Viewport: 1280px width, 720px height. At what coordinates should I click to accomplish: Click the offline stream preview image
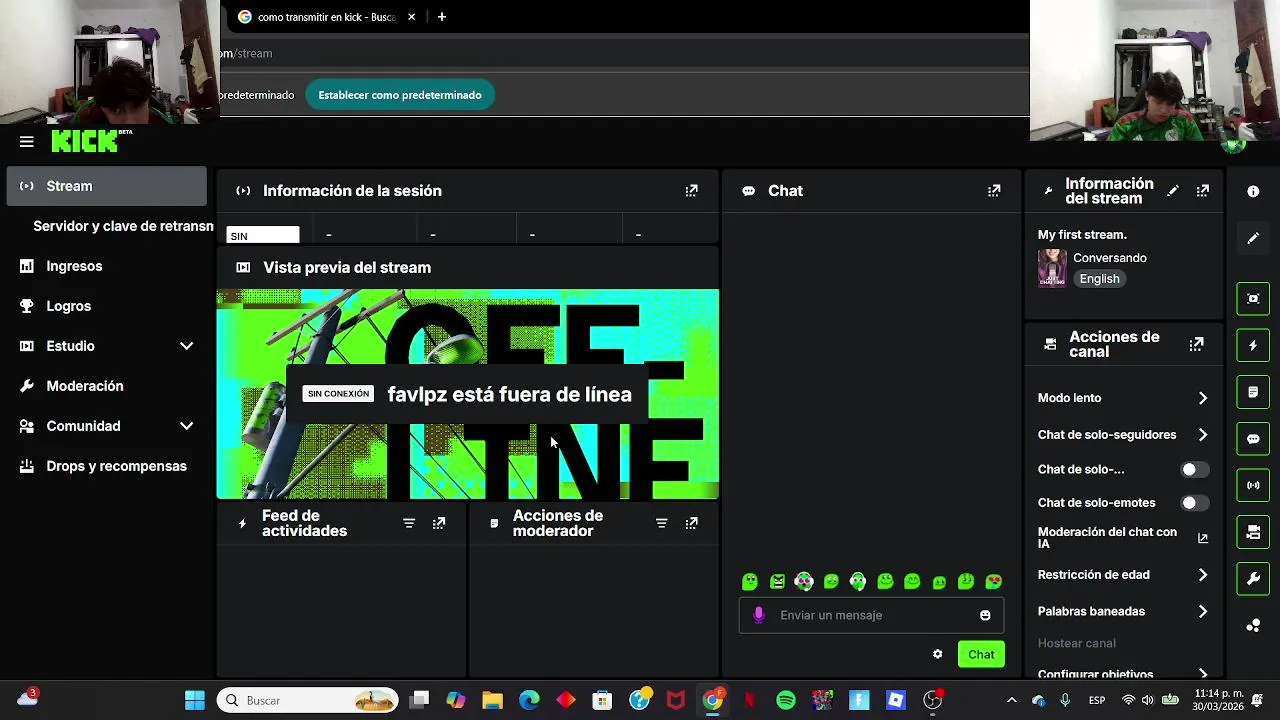pos(468,394)
